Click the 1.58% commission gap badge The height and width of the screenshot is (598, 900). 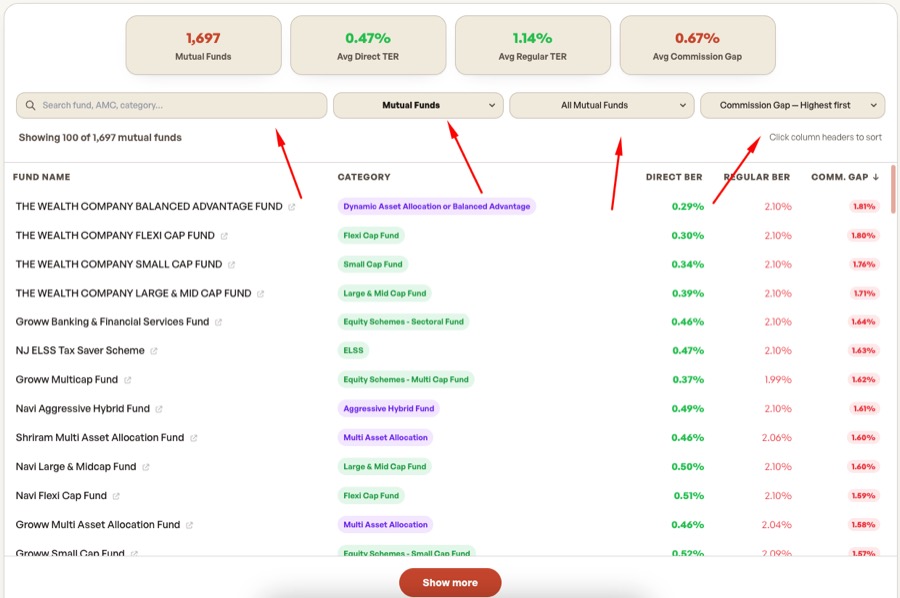863,525
